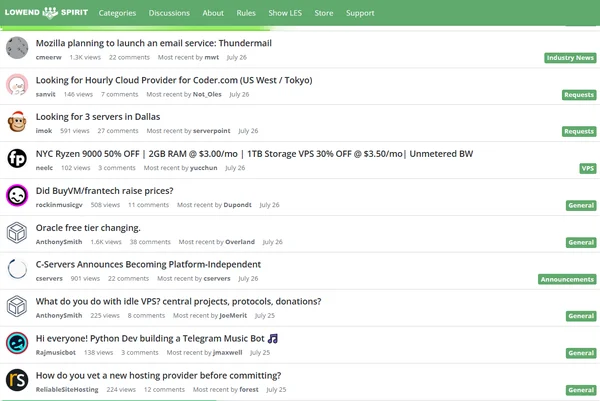
Task: Open the Hourly Cloud Provider for Coder.com thread
Action: [x=174, y=80]
